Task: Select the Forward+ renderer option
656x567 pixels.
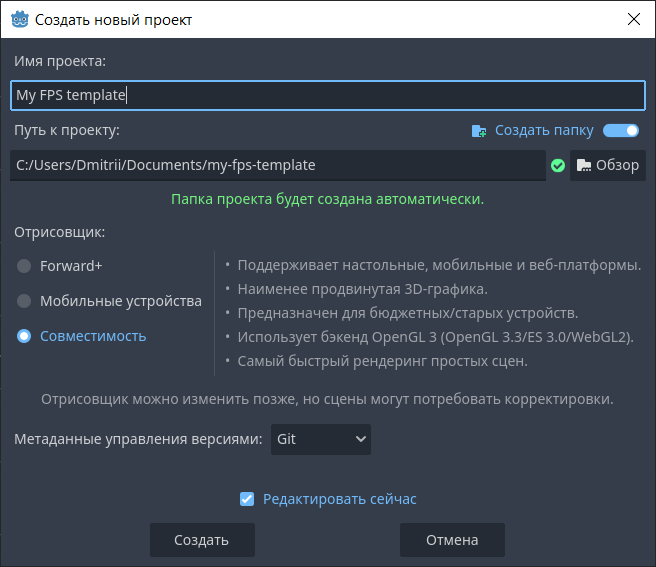Action: [25, 266]
